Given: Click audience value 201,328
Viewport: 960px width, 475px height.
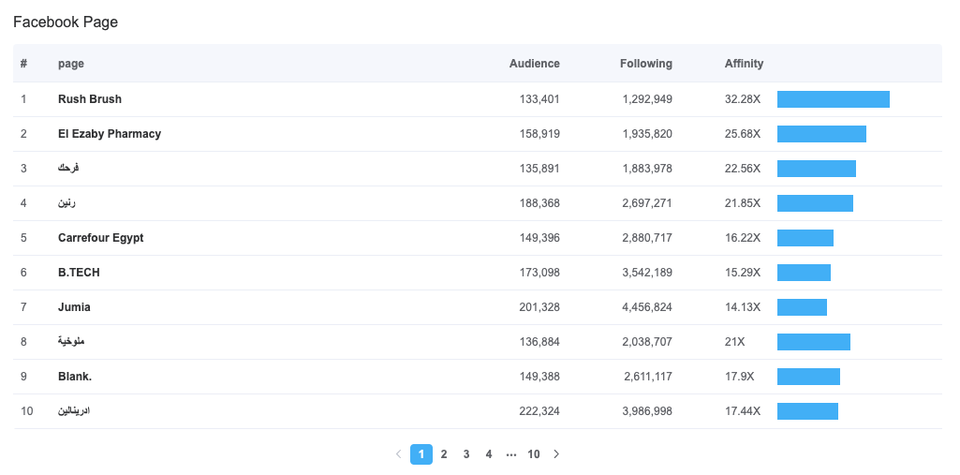Looking at the screenshot, I should [x=539, y=307].
